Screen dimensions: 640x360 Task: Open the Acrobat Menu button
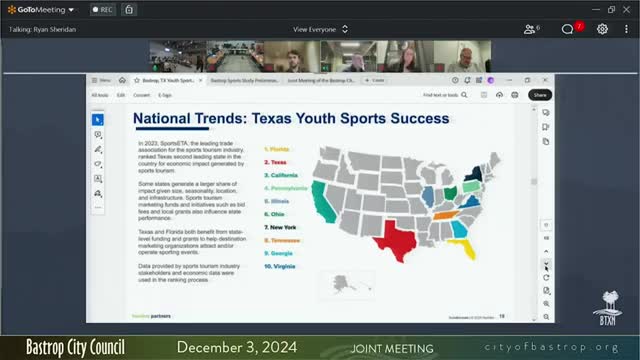101,80
